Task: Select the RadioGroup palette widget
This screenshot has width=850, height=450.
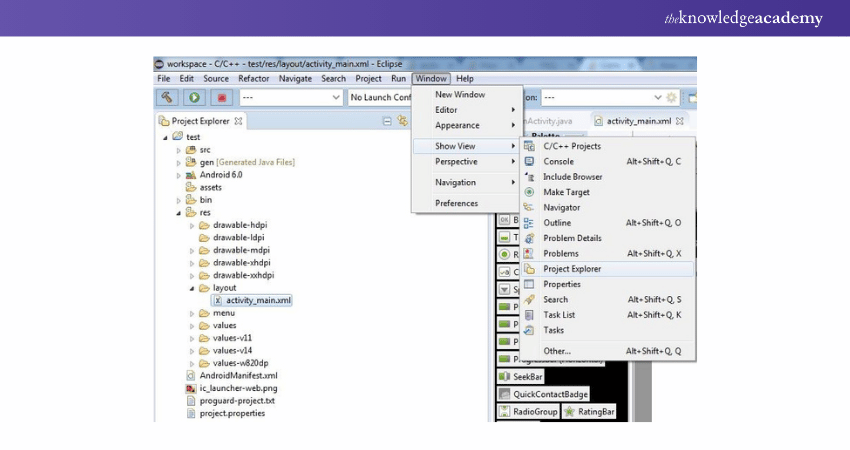Action: (x=528, y=412)
